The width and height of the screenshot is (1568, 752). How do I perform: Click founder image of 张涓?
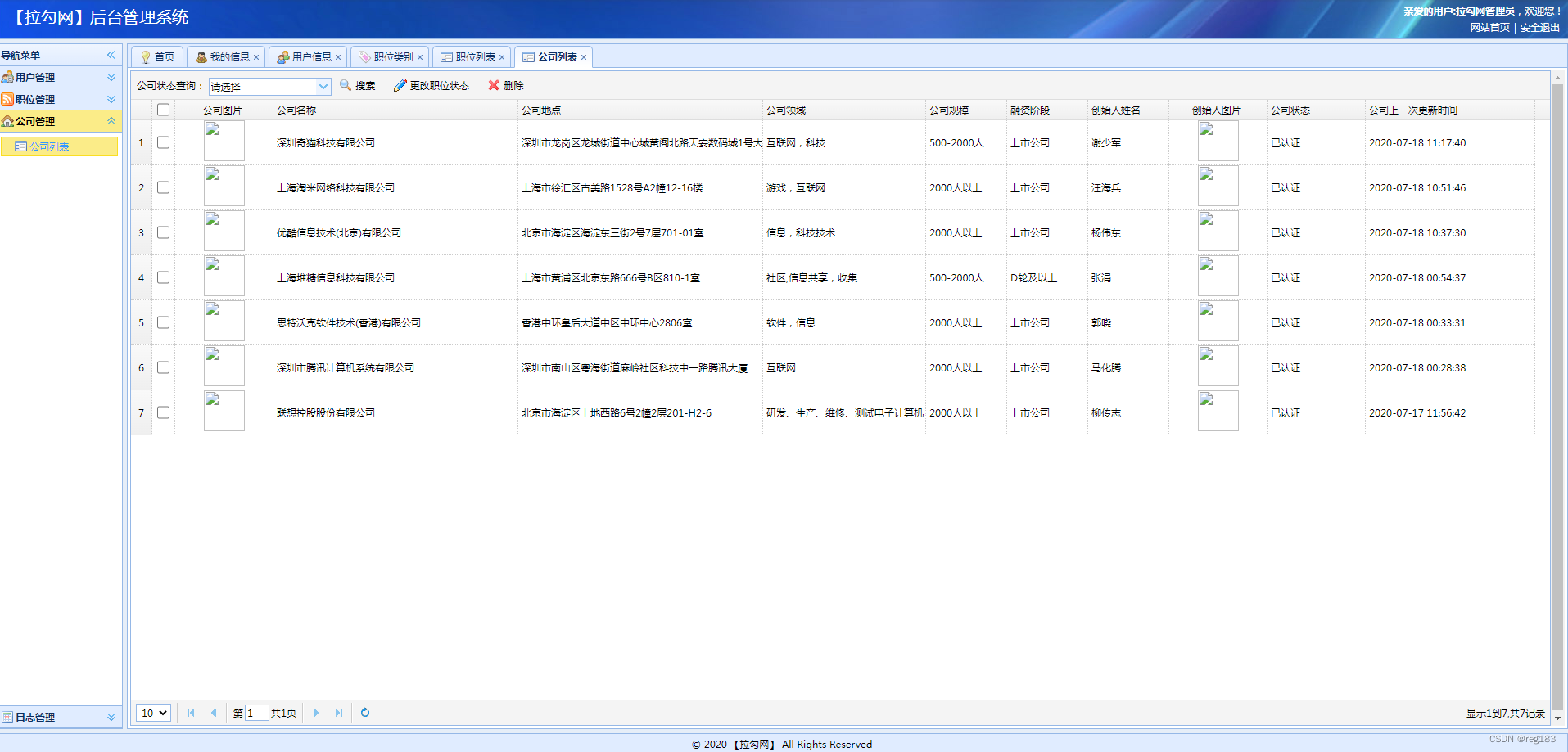click(x=1218, y=276)
